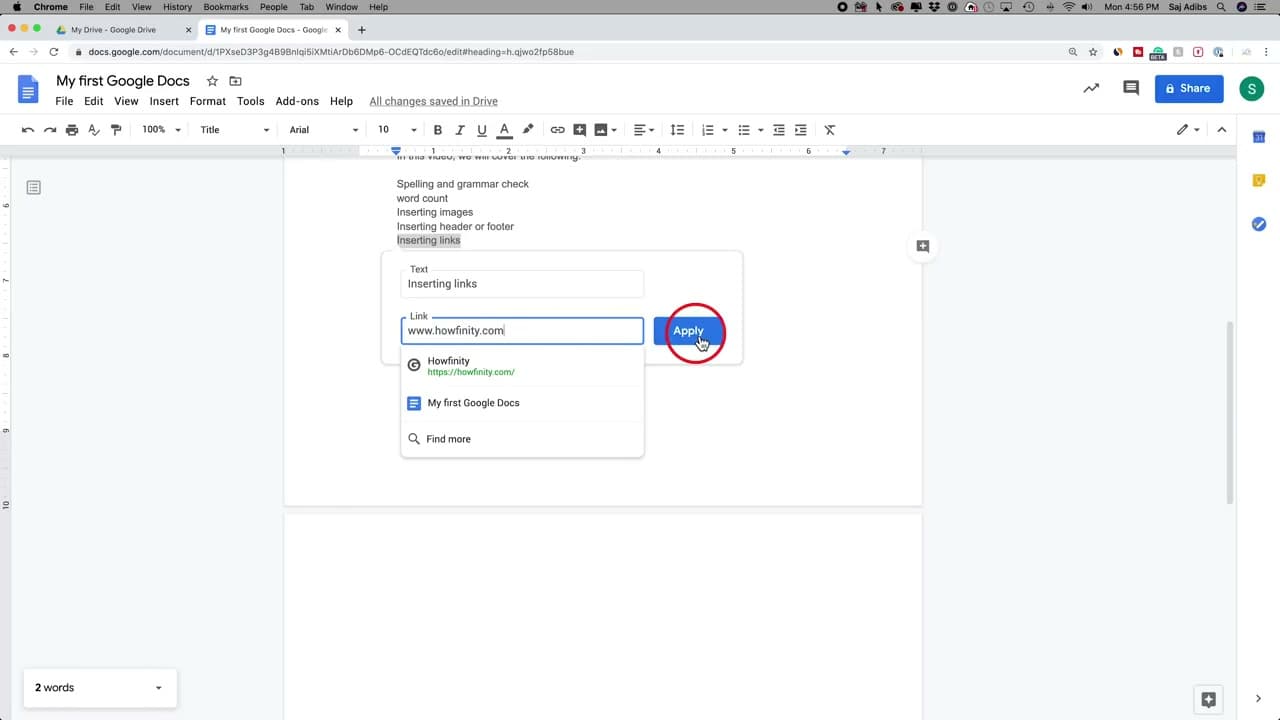Viewport: 1280px width, 720px height.
Task: Click the Line spacing icon
Action: (677, 130)
